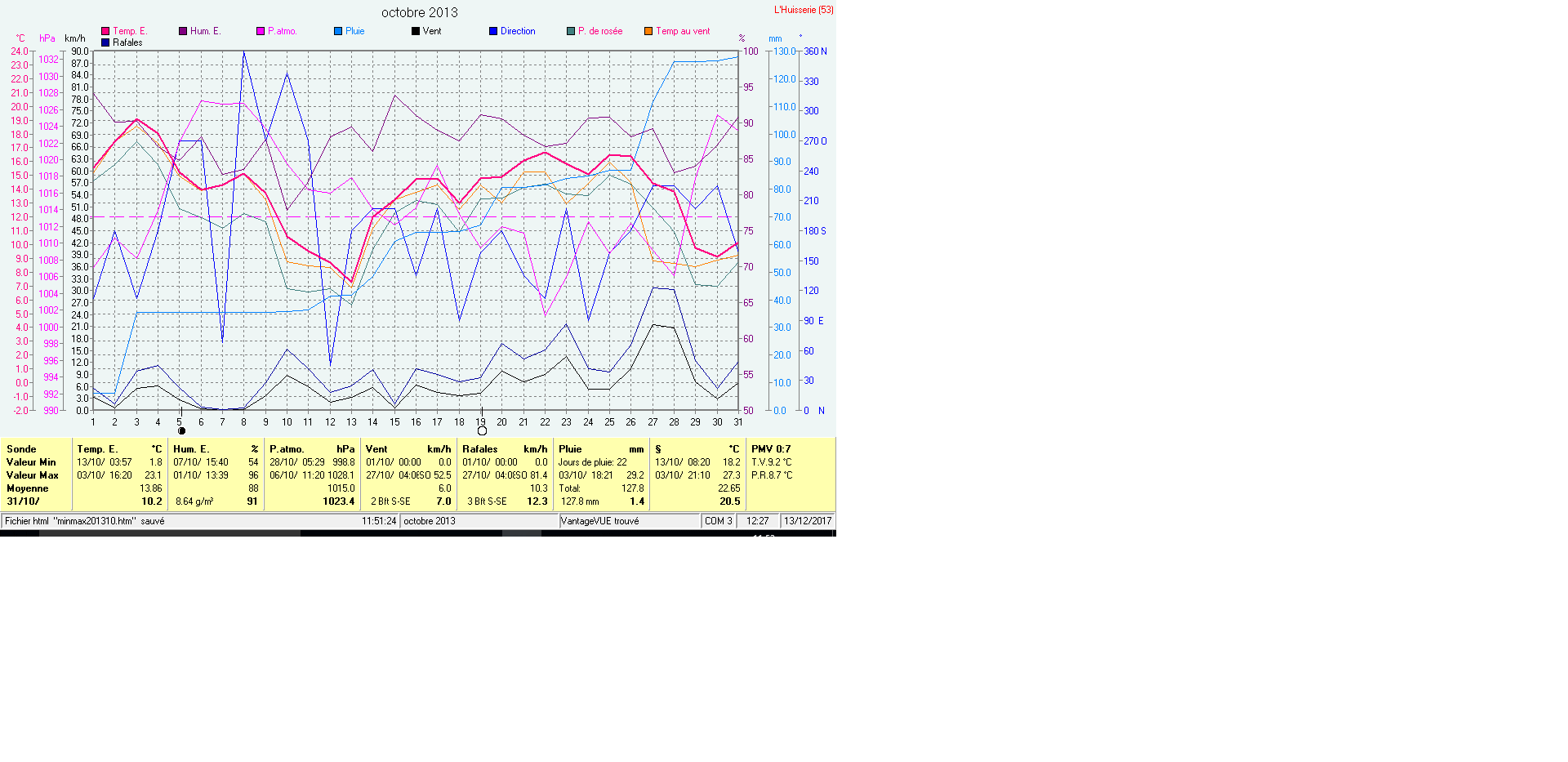Click 'octobre 2013' in the status bar
Image resolution: width=1568 pixels, height=762 pixels.
[430, 521]
